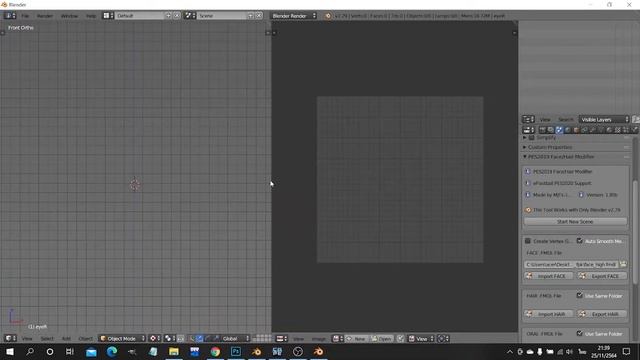The image size is (640, 360).
Task: Click the properties panel vertical scrollbar
Action: 635,231
